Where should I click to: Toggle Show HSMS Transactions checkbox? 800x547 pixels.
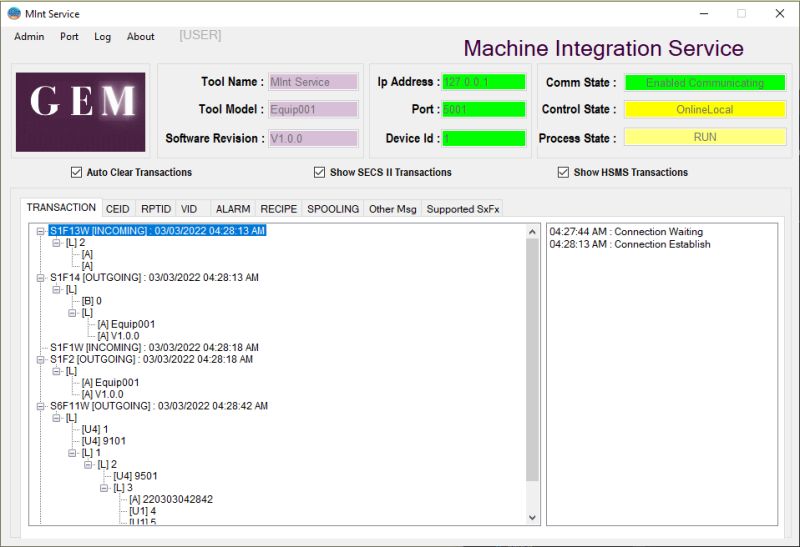coord(563,172)
